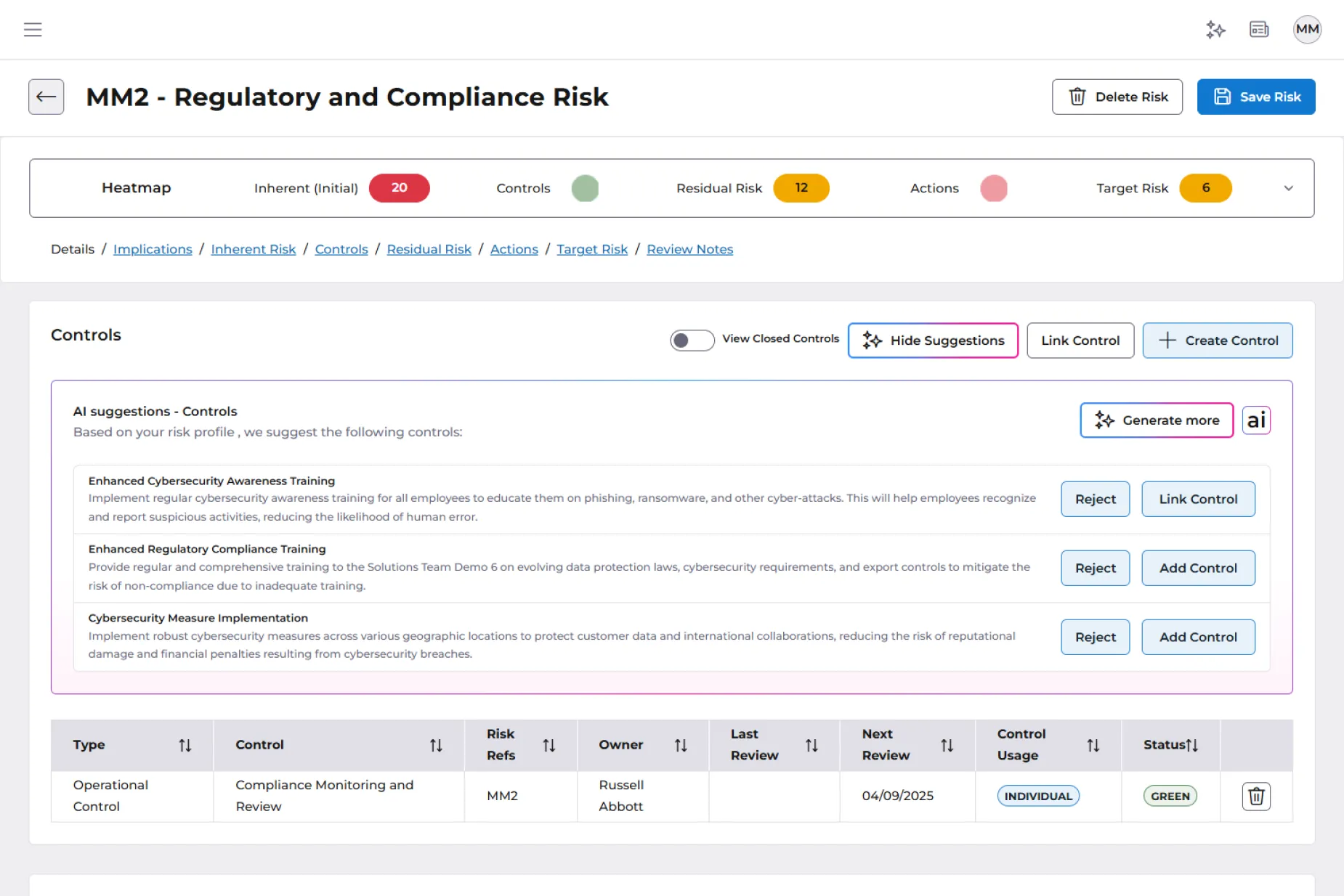
Task: Click the AI sparkle icon in header
Action: (x=1215, y=30)
